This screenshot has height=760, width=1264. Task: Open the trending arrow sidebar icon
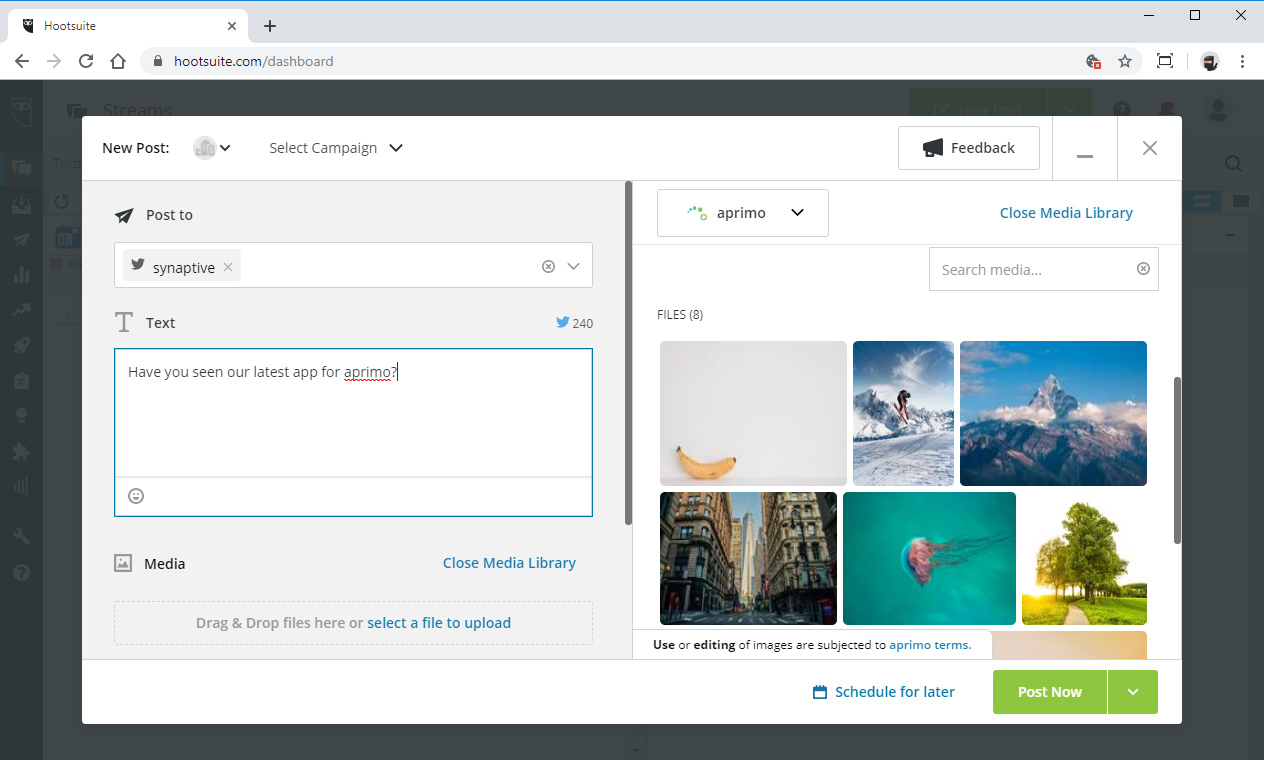click(x=21, y=310)
